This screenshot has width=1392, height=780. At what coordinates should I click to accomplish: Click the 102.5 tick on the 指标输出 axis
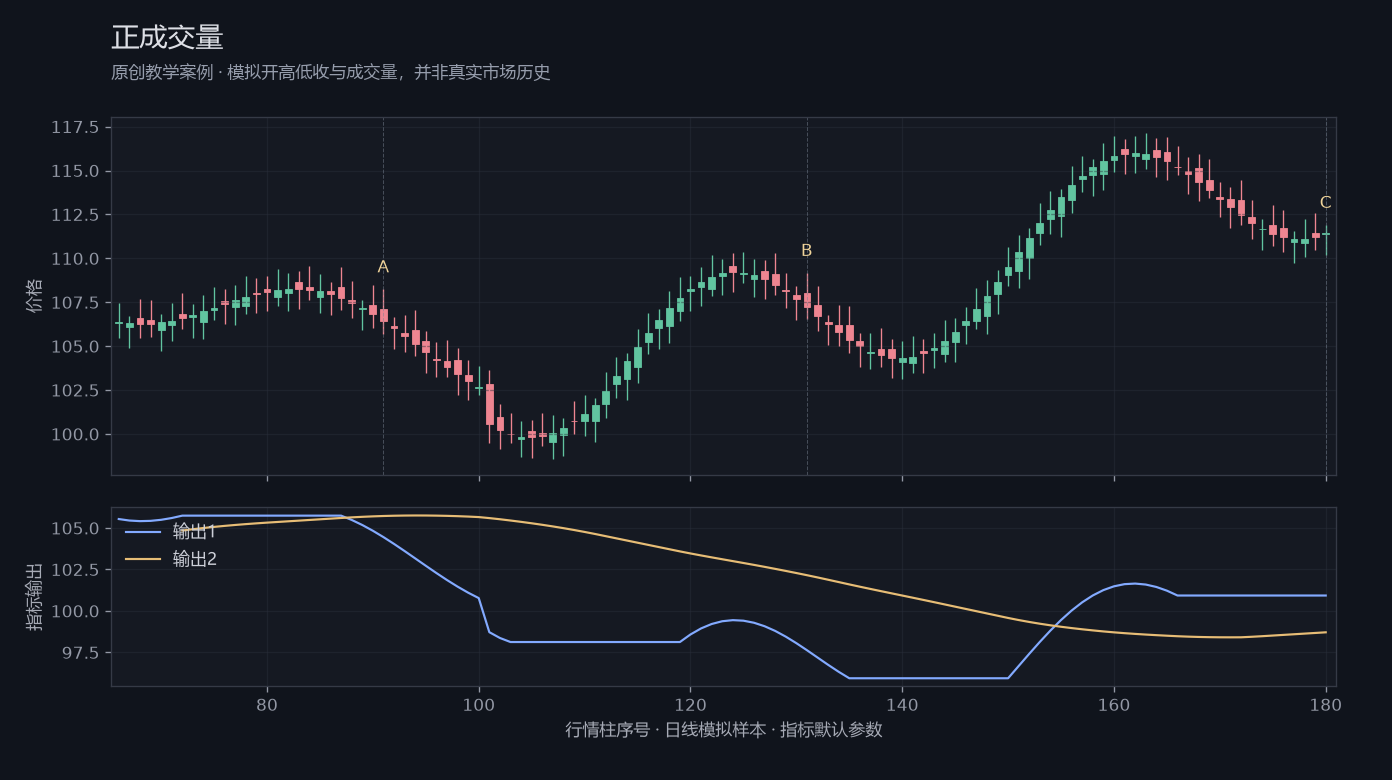tap(75, 570)
